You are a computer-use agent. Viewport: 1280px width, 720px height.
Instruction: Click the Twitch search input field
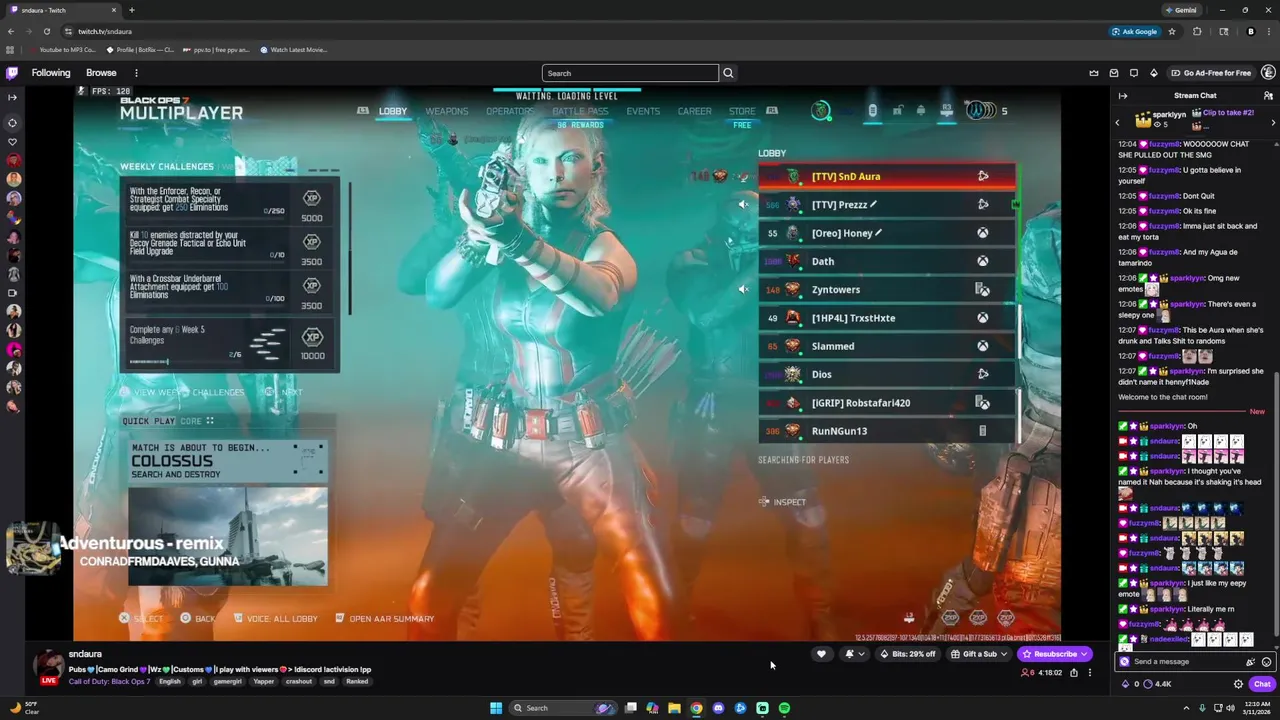pyautogui.click(x=630, y=73)
